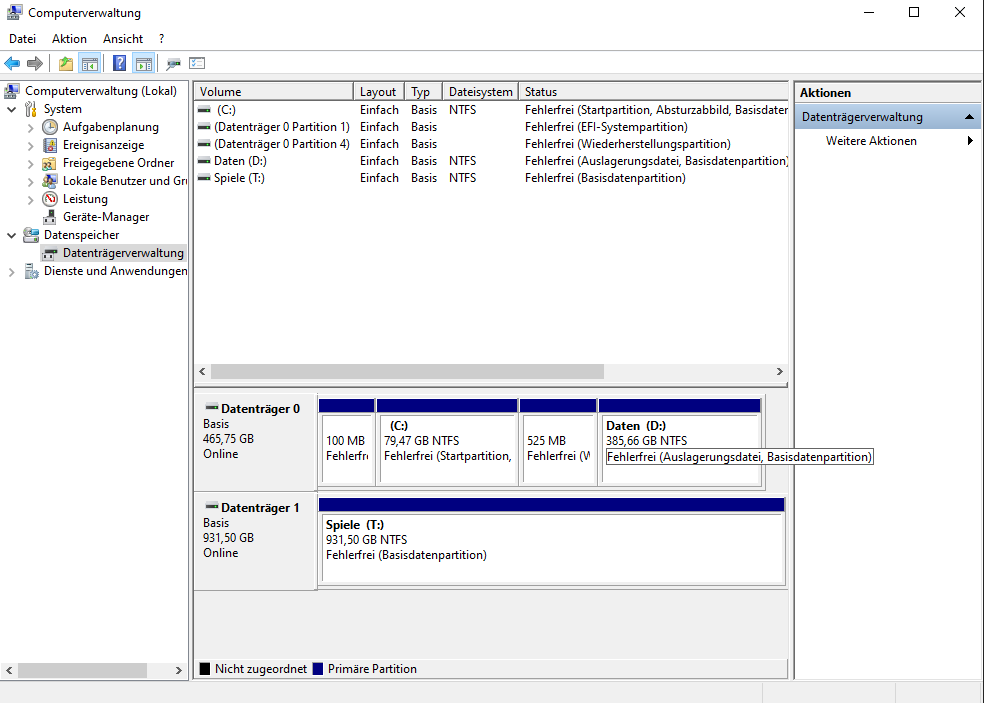Open the Datei menu
Screen dimensions: 984x703
click(23, 39)
